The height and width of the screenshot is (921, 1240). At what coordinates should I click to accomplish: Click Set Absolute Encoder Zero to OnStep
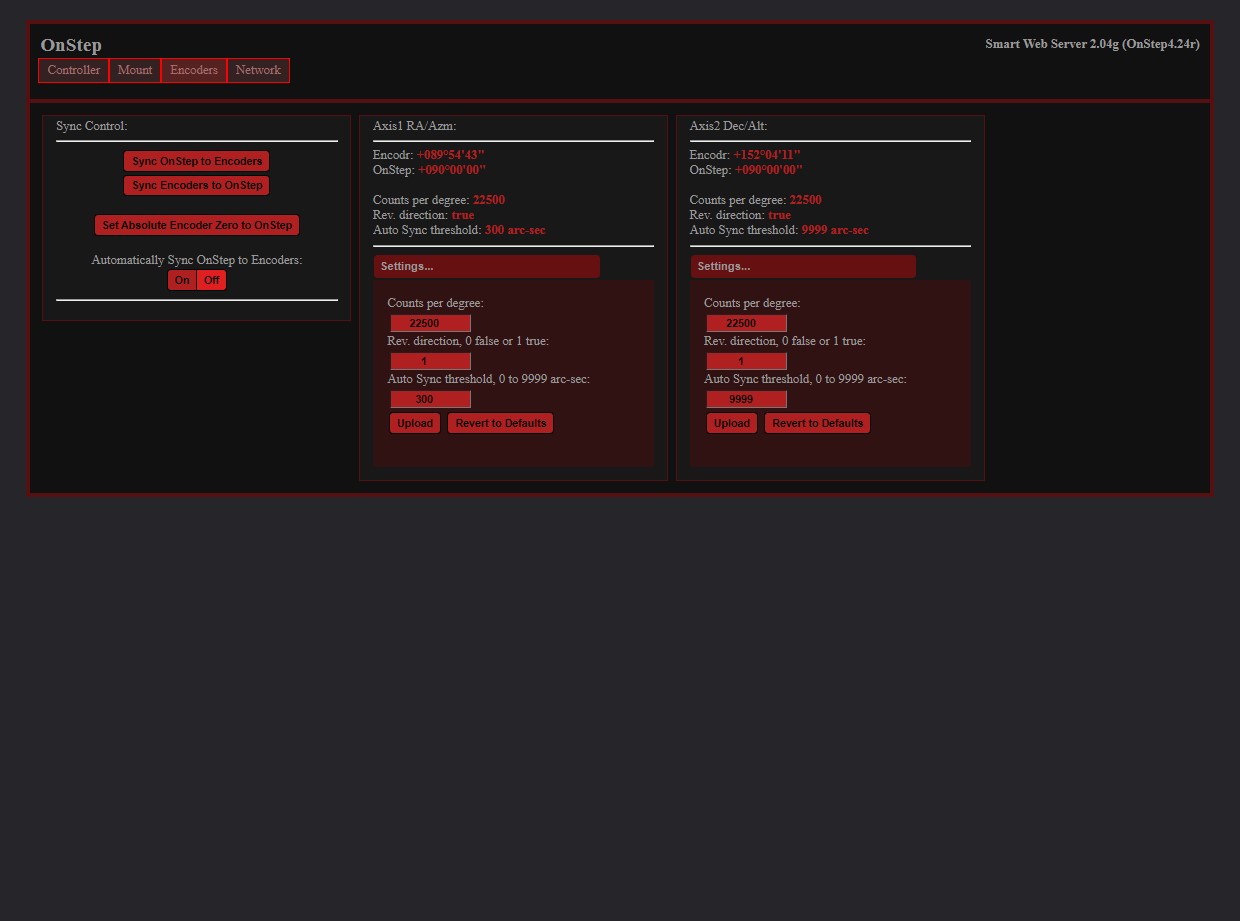(x=197, y=225)
